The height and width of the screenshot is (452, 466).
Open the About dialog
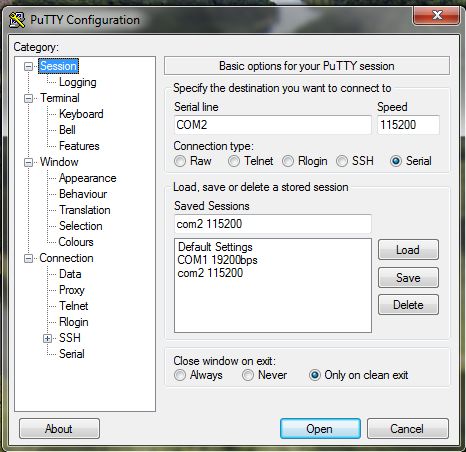click(59, 429)
